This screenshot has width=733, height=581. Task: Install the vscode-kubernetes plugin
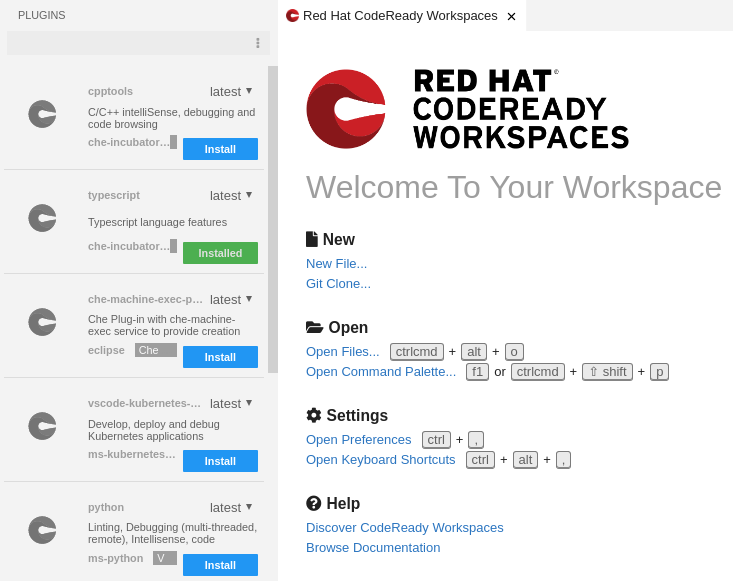coord(220,461)
